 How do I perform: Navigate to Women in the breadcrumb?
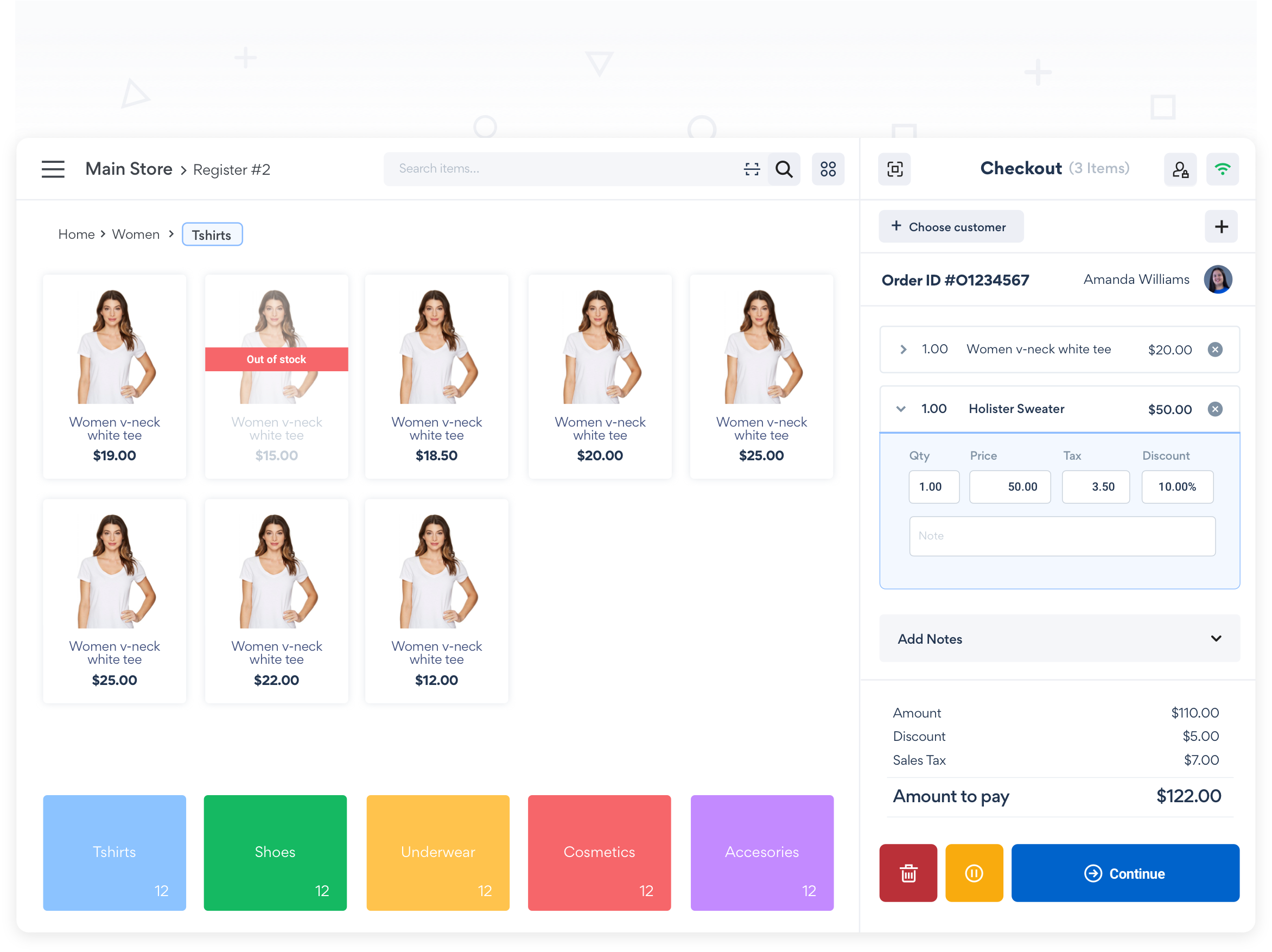(x=136, y=234)
